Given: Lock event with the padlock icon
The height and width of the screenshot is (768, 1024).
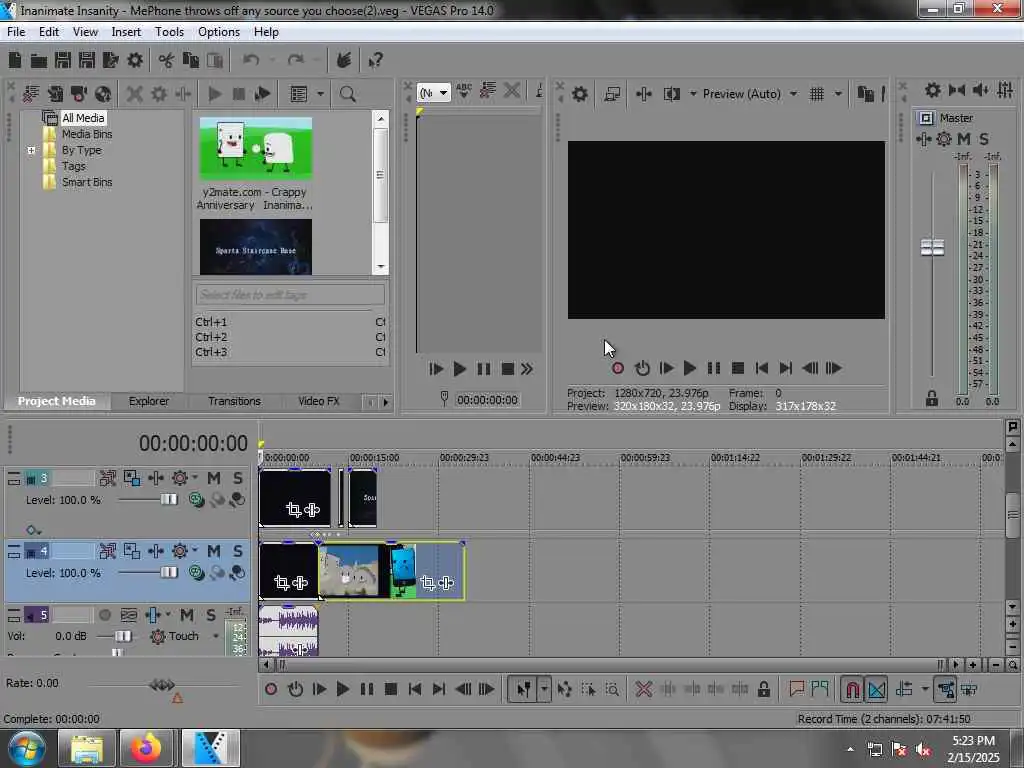Looking at the screenshot, I should 763,689.
